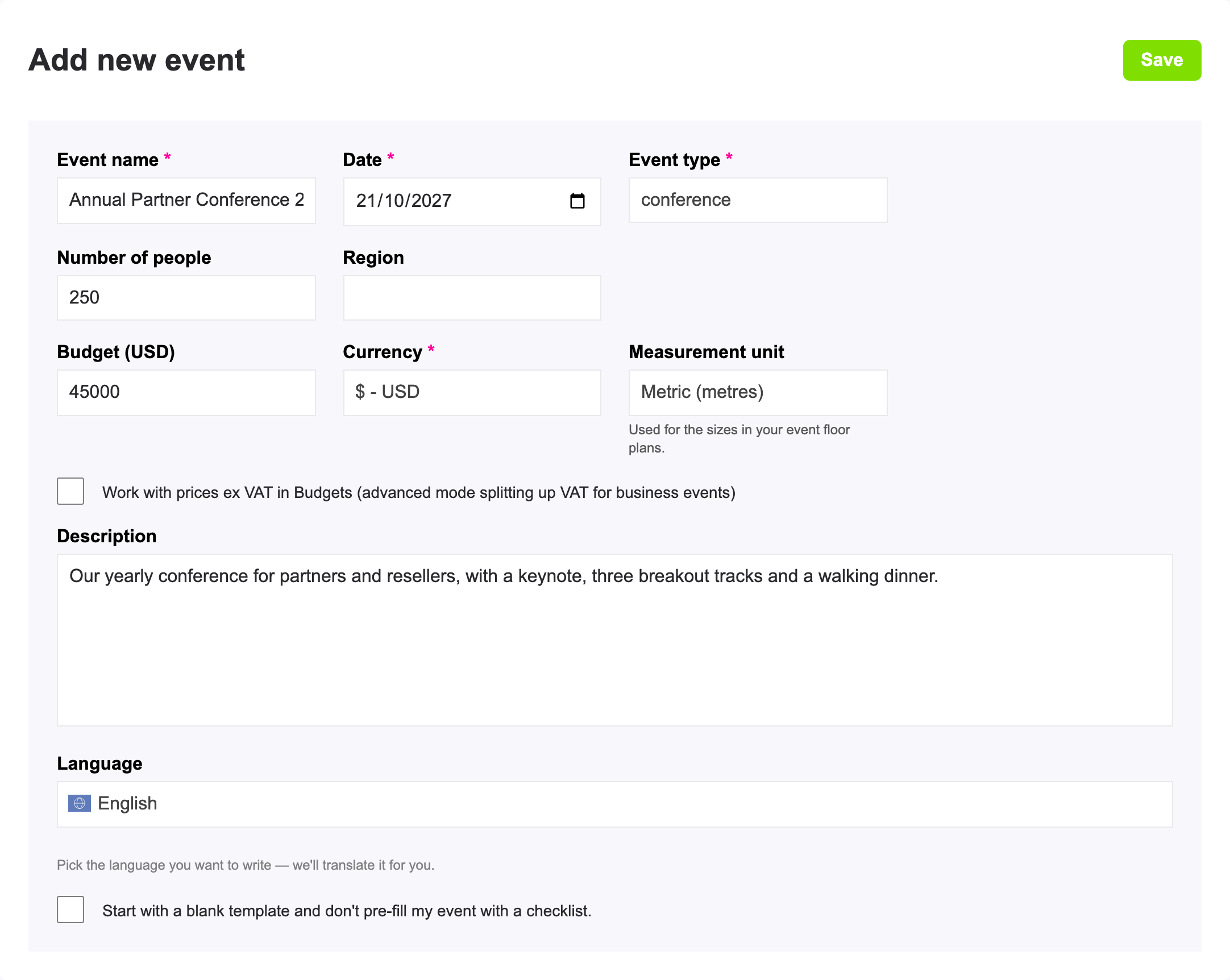
Task: Open the Measurement unit dropdown
Action: (x=758, y=392)
